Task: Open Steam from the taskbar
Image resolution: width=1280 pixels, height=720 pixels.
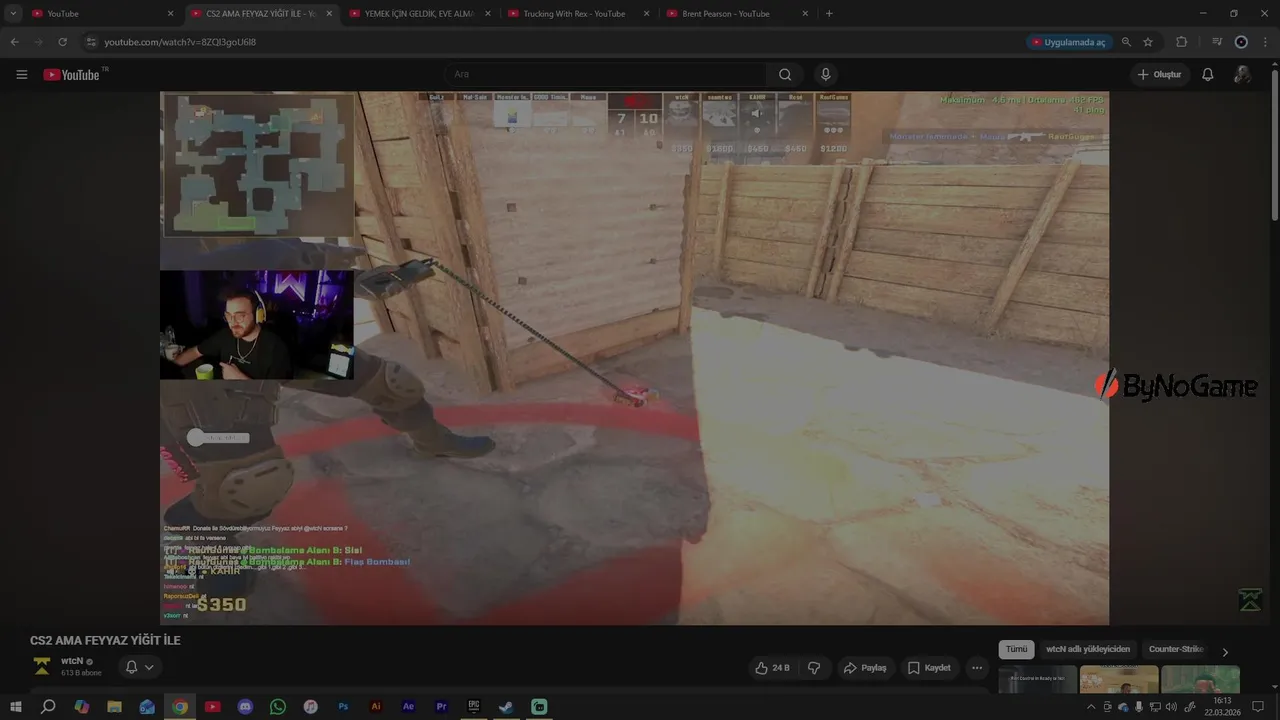Action: point(506,706)
